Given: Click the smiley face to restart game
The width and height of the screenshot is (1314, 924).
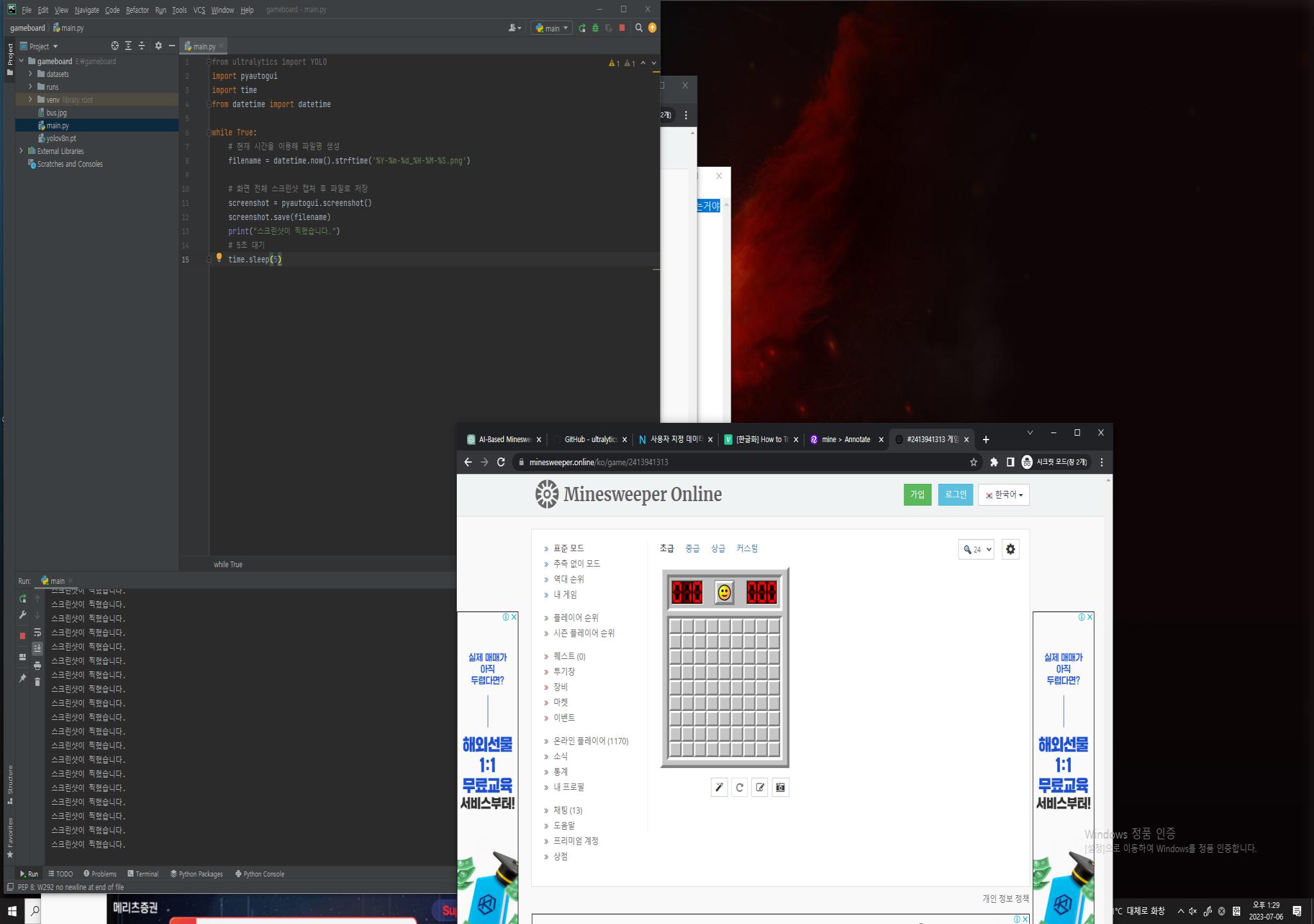Looking at the screenshot, I should (724, 592).
